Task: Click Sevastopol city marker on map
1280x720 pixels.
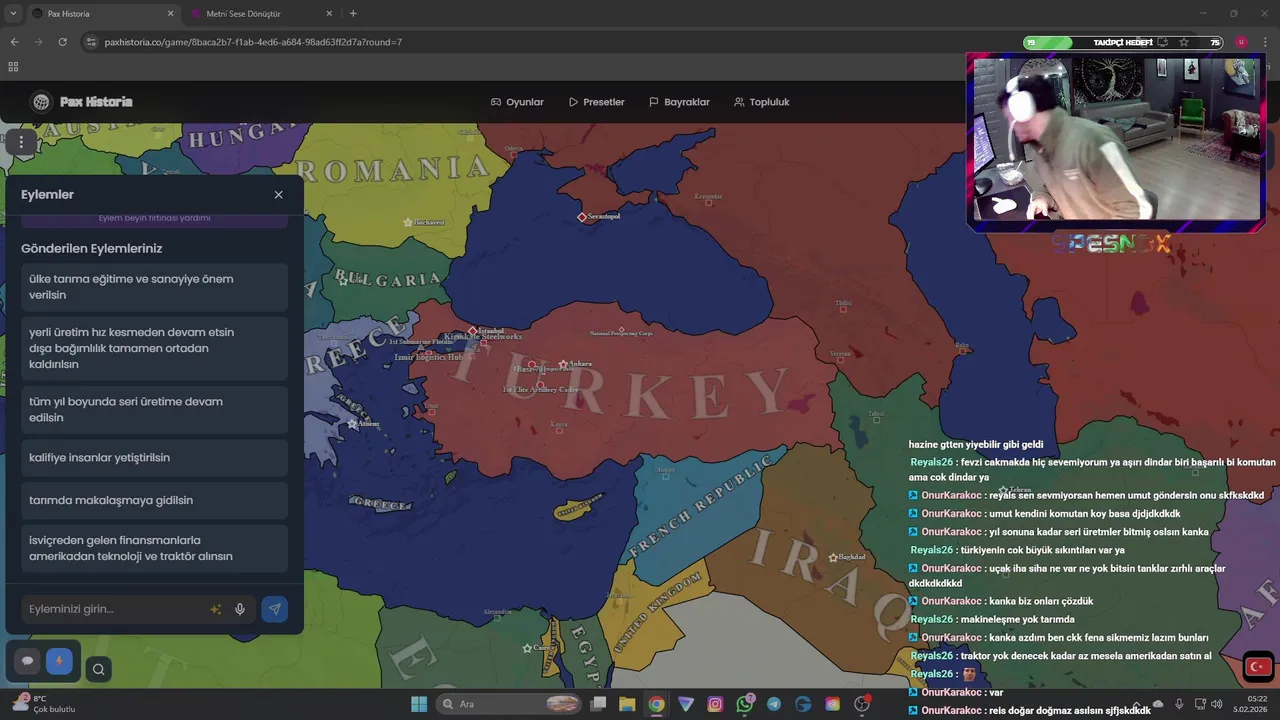Action: (x=582, y=217)
